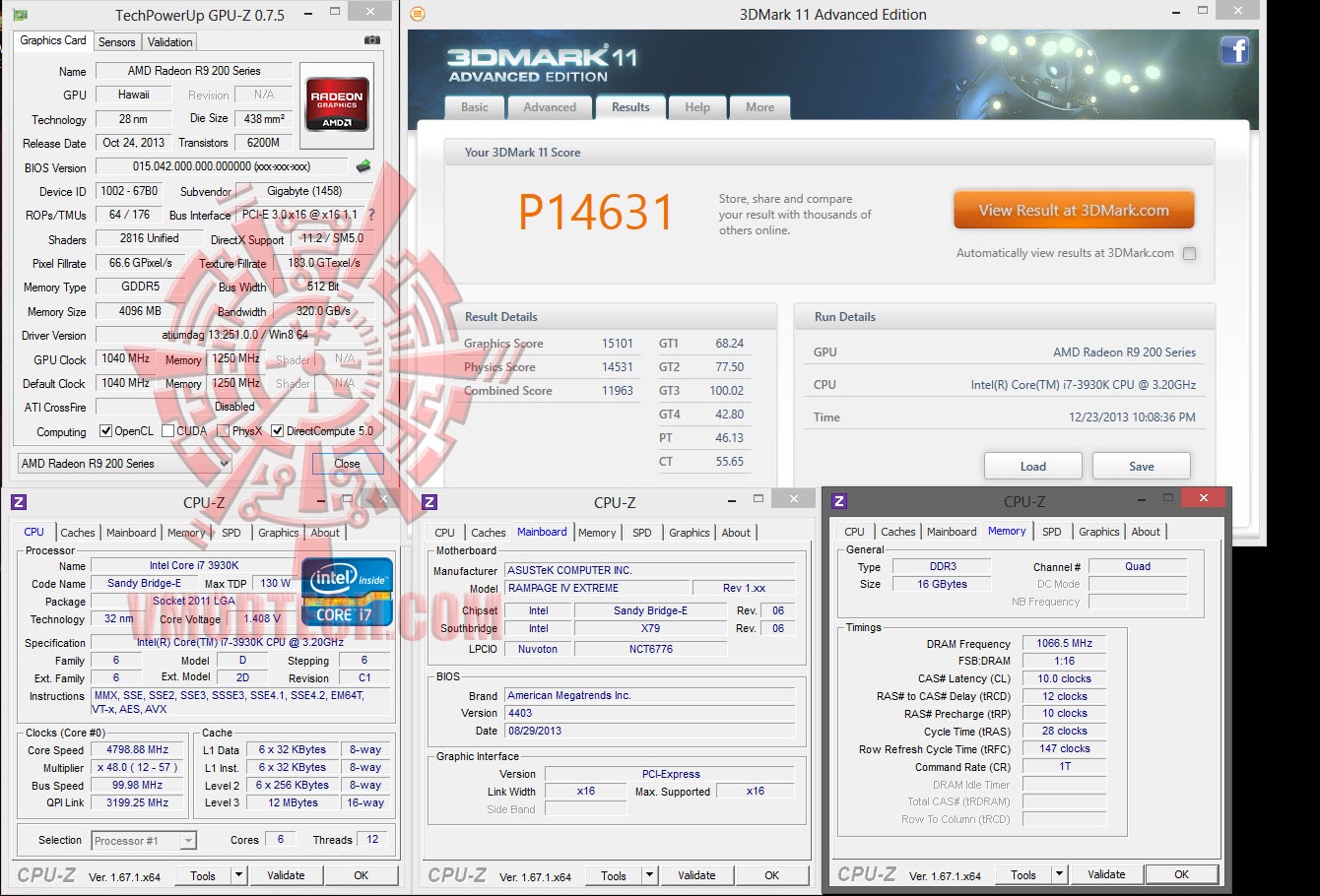Click the Save button in 3DMark 11

tap(1142, 466)
